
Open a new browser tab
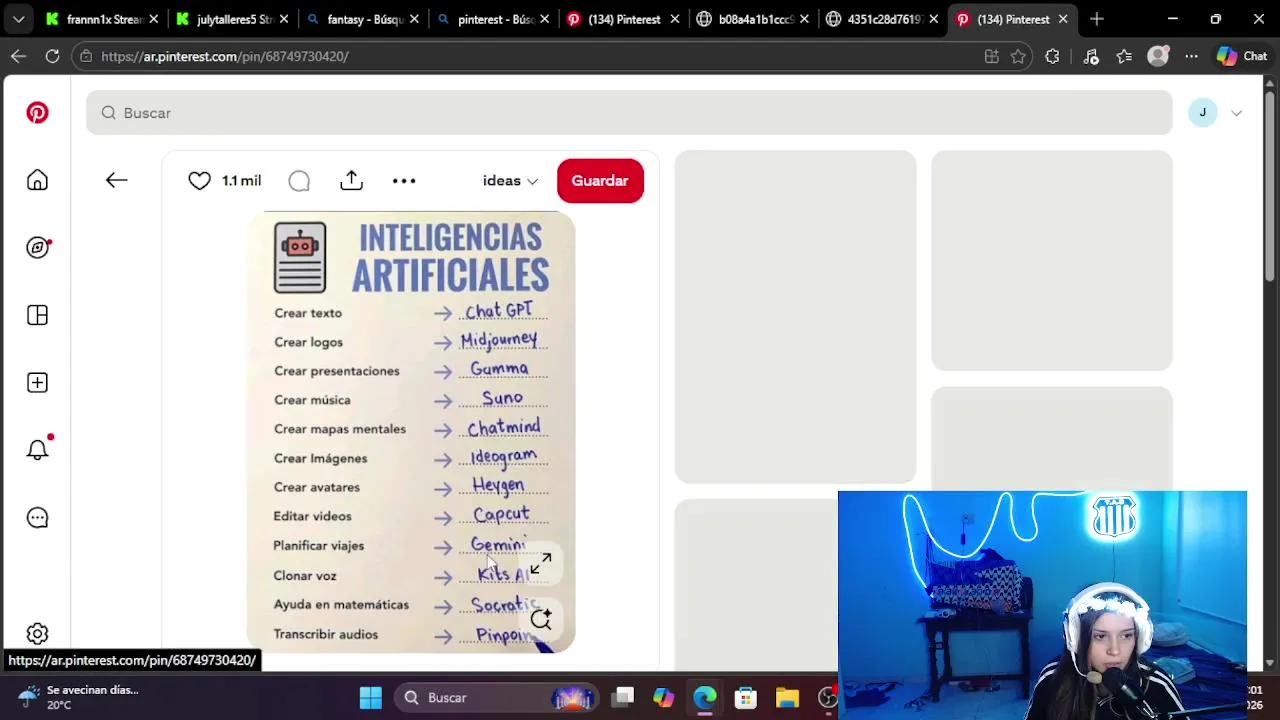pos(1097,19)
